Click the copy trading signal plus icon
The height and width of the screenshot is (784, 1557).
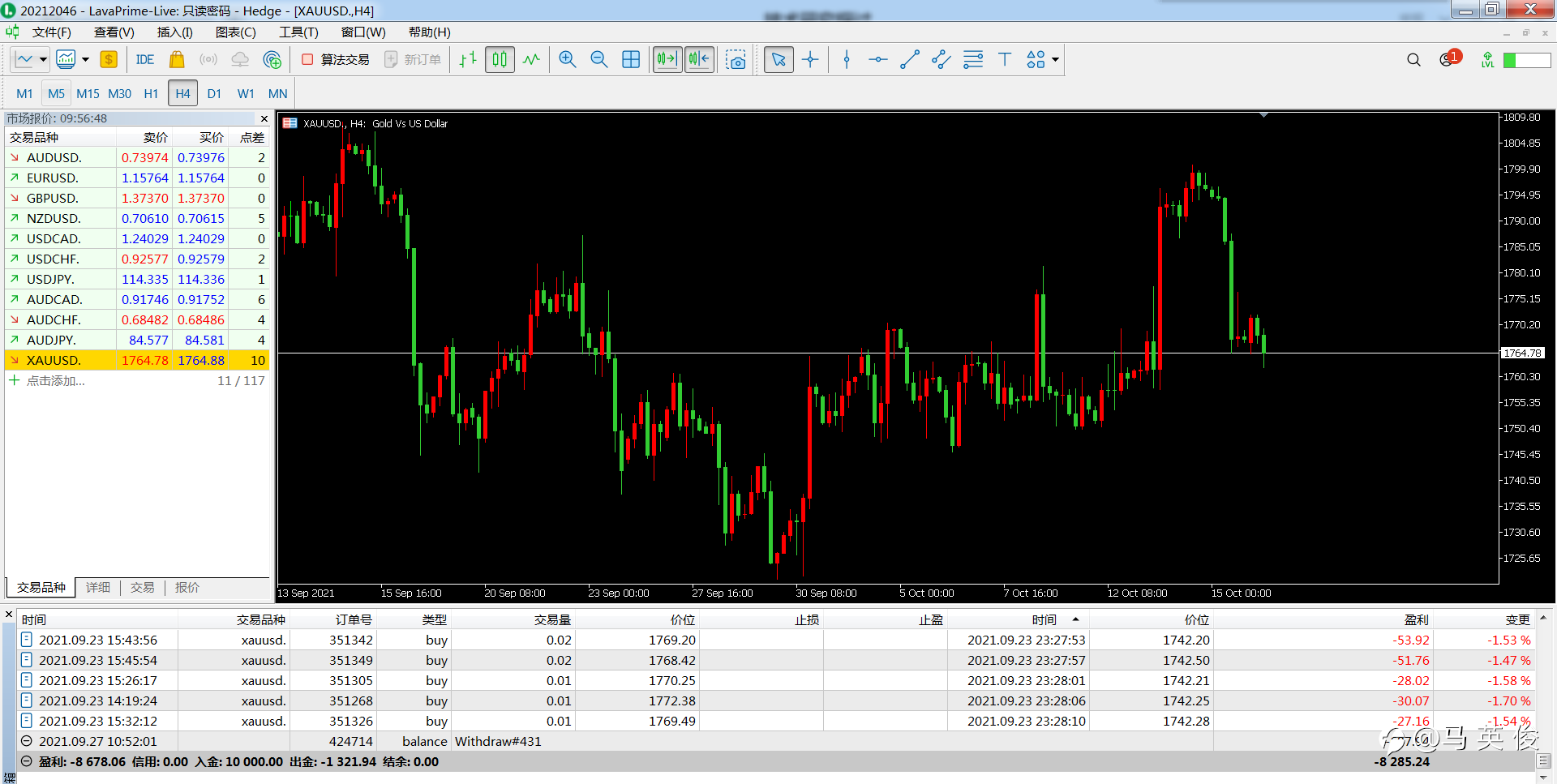click(x=272, y=60)
